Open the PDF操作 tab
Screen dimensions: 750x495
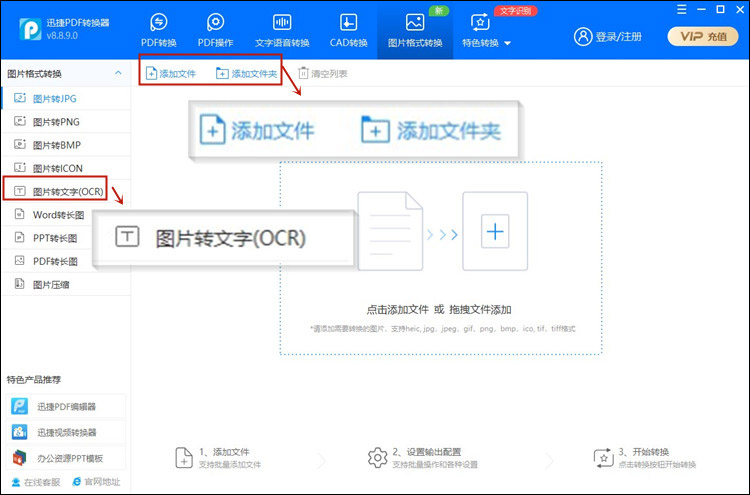point(215,31)
